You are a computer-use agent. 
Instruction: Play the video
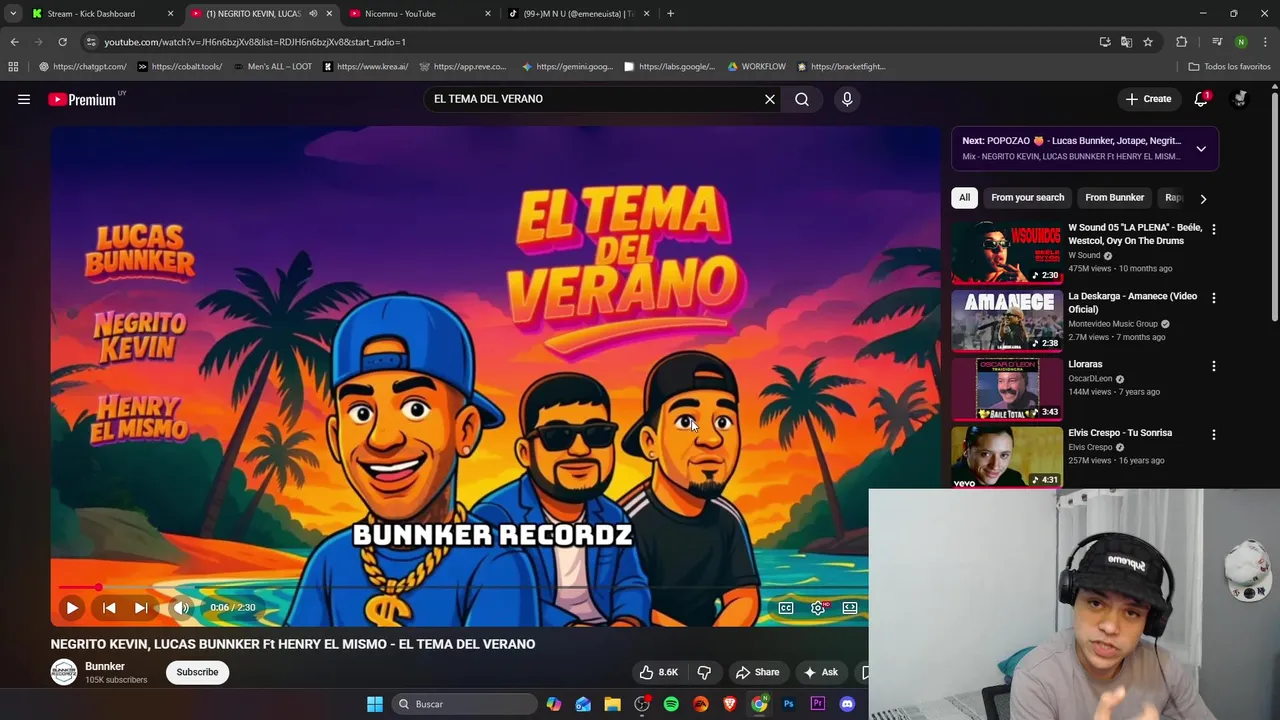click(x=72, y=607)
